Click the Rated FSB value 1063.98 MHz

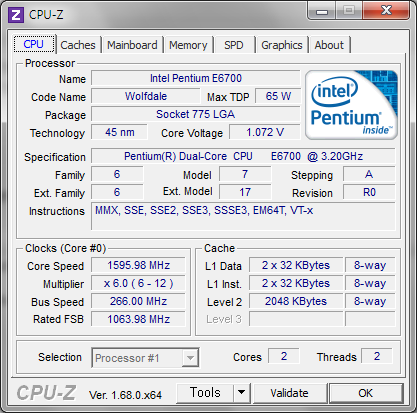tap(138, 319)
